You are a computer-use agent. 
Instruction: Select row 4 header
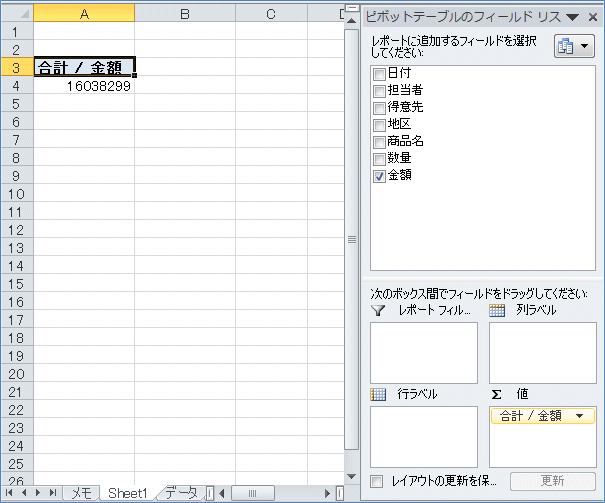[x=17, y=86]
